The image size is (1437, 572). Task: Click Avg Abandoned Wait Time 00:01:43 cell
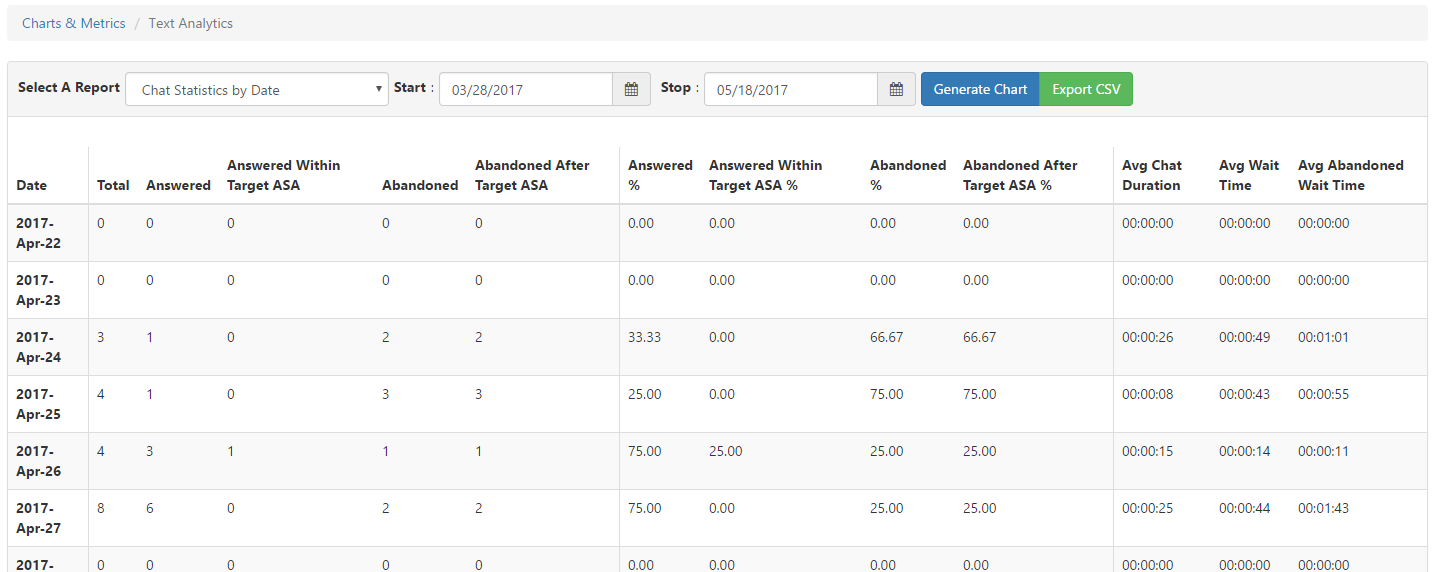tap(1323, 508)
